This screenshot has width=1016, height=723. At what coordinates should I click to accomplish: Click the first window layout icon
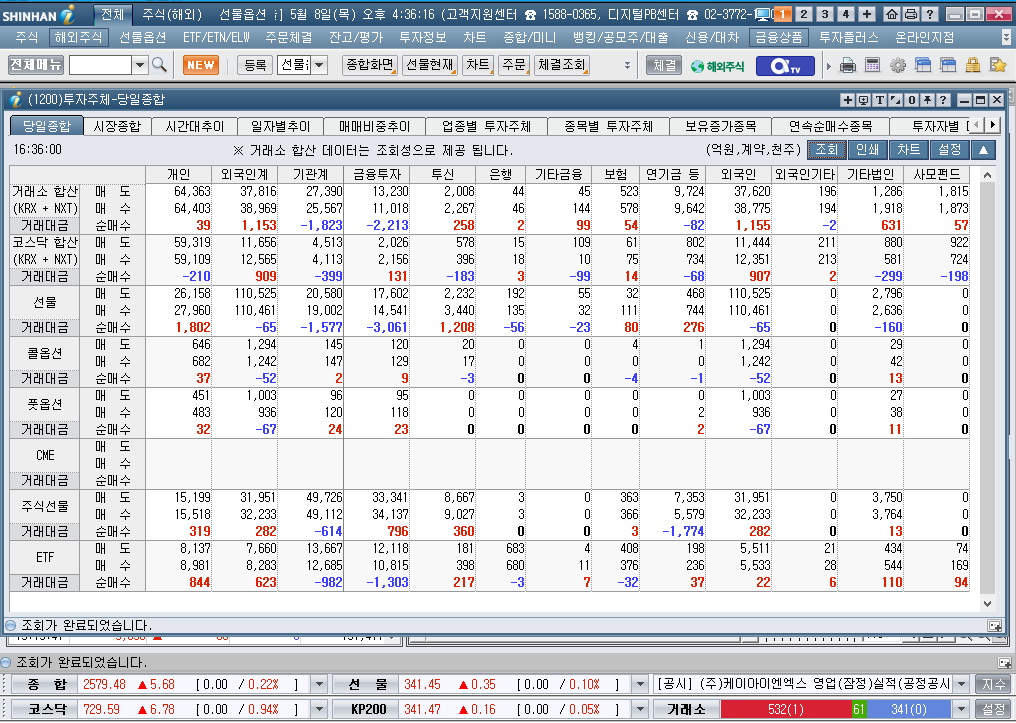click(923, 65)
